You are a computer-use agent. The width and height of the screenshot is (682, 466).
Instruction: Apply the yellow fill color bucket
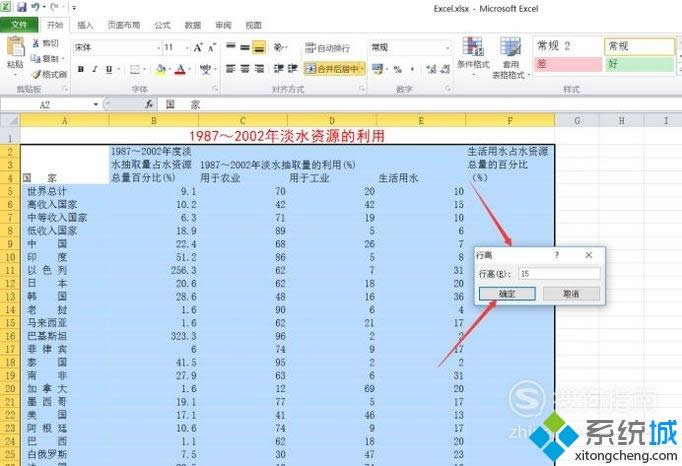pyautogui.click(x=160, y=69)
